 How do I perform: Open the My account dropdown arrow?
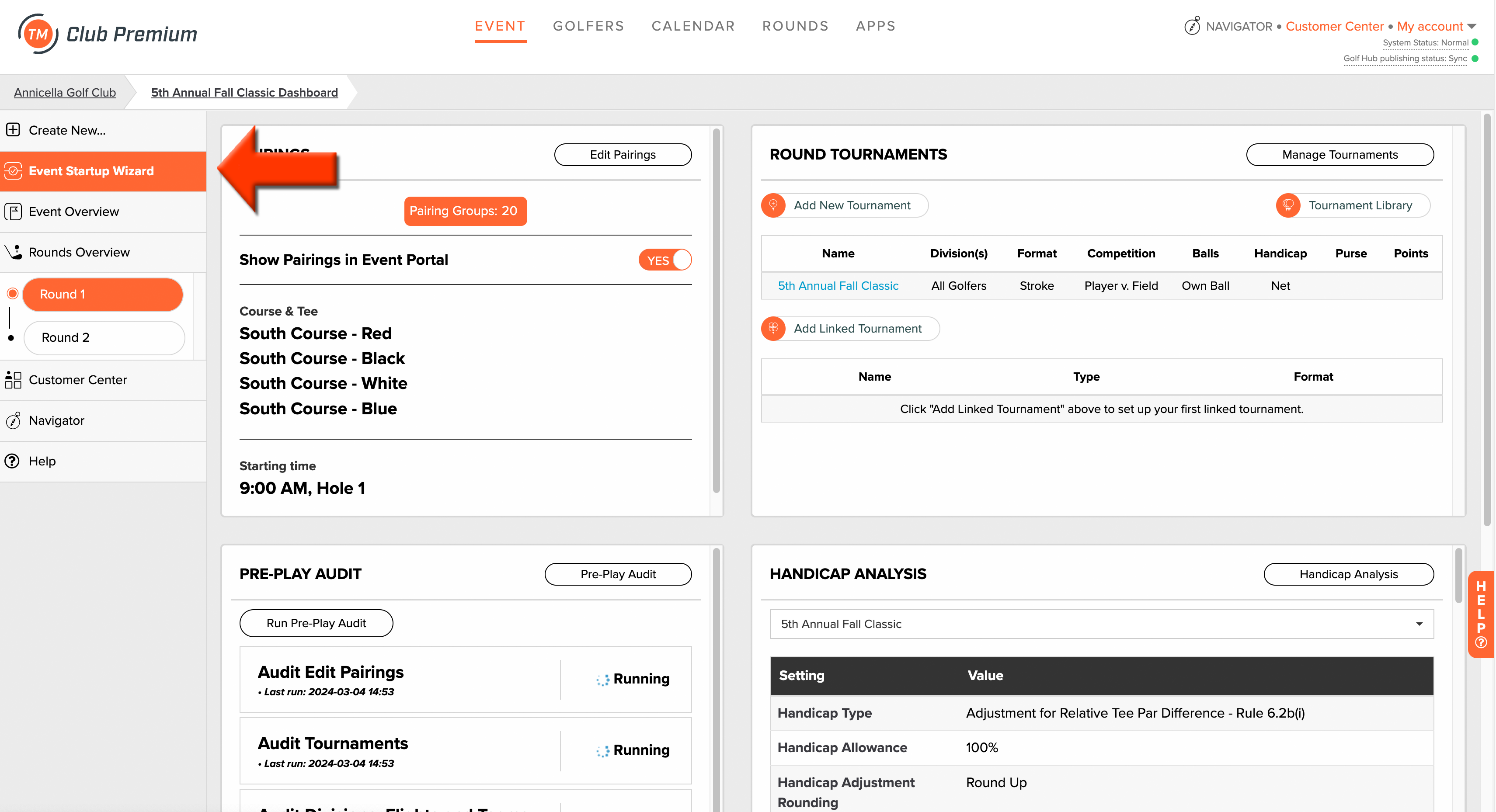pyautogui.click(x=1472, y=26)
